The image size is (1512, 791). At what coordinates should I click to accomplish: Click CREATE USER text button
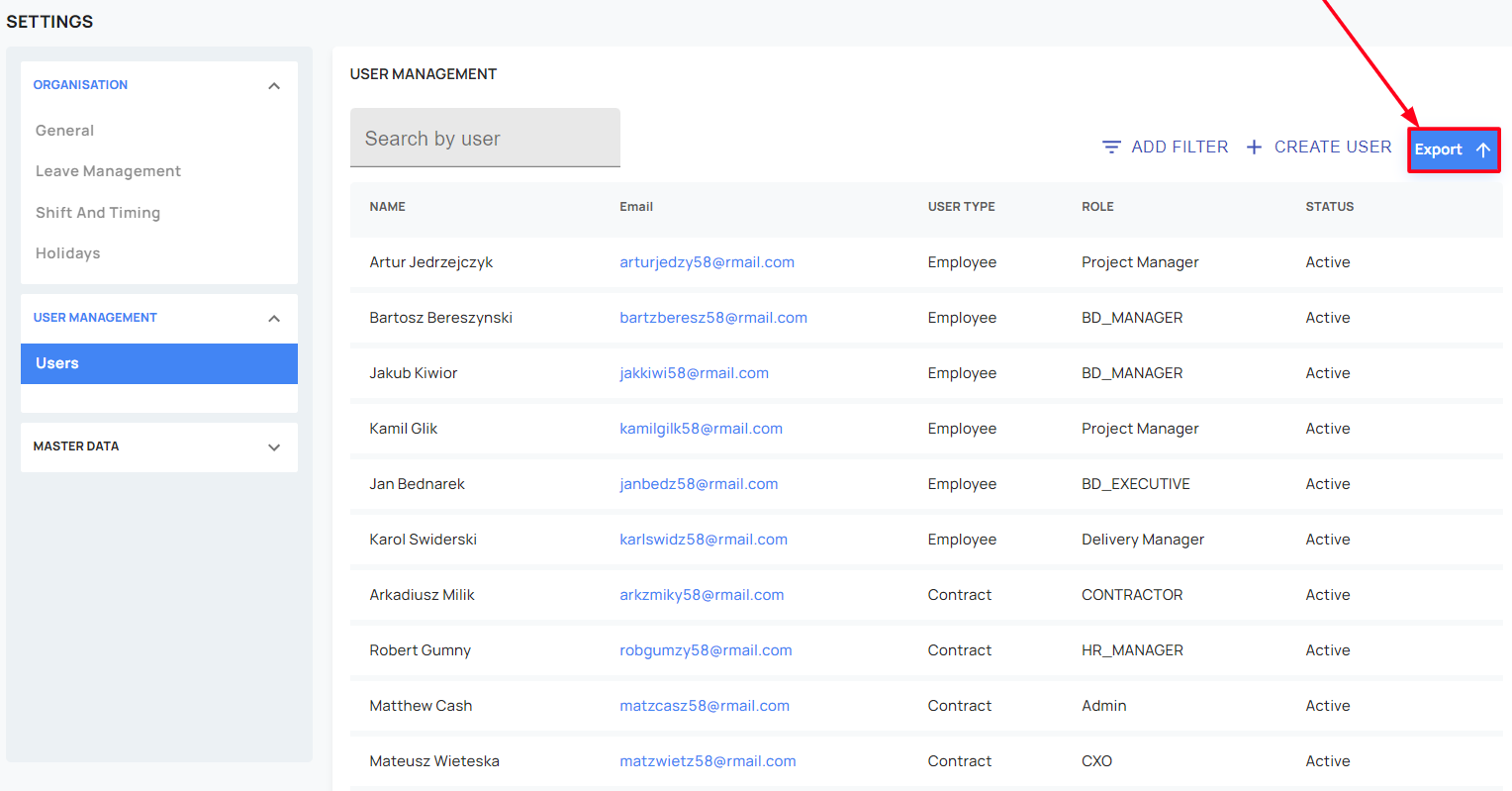(1332, 147)
